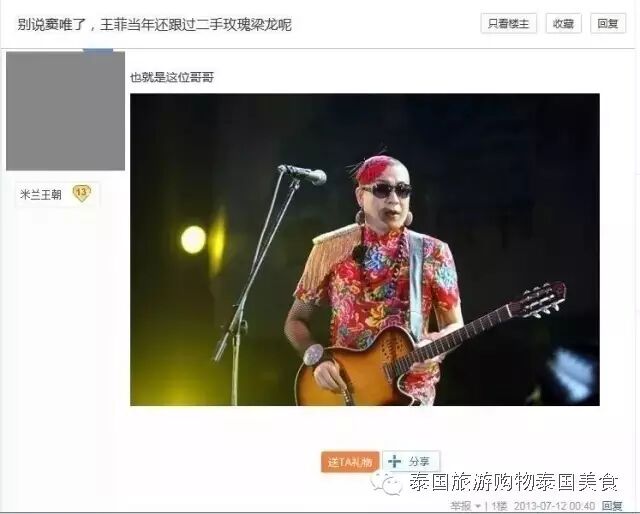Click the 1楼 floor label
Screen dimensions: 640x514
click(x=499, y=506)
